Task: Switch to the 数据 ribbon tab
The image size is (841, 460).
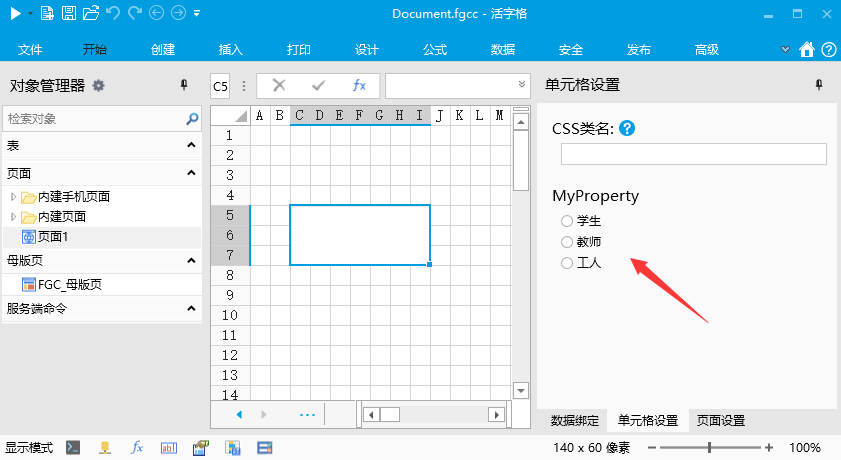Action: coord(503,49)
